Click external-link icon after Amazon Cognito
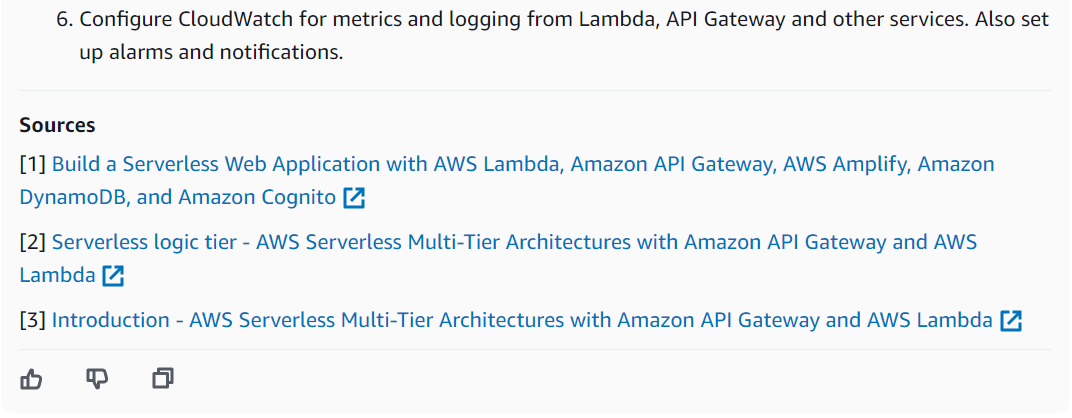The height and width of the screenshot is (418, 1072). (x=354, y=198)
